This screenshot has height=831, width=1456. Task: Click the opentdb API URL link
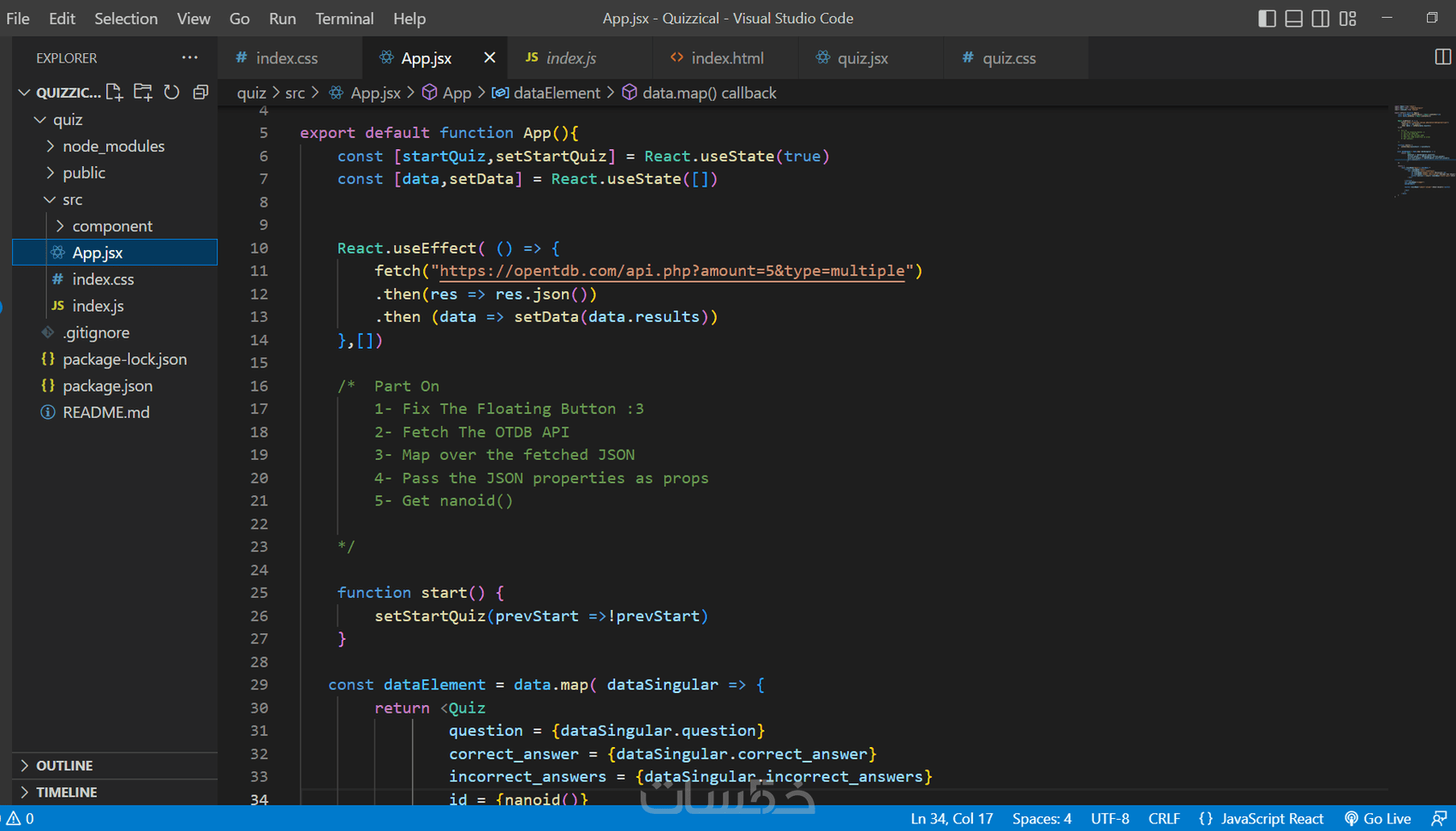[671, 271]
